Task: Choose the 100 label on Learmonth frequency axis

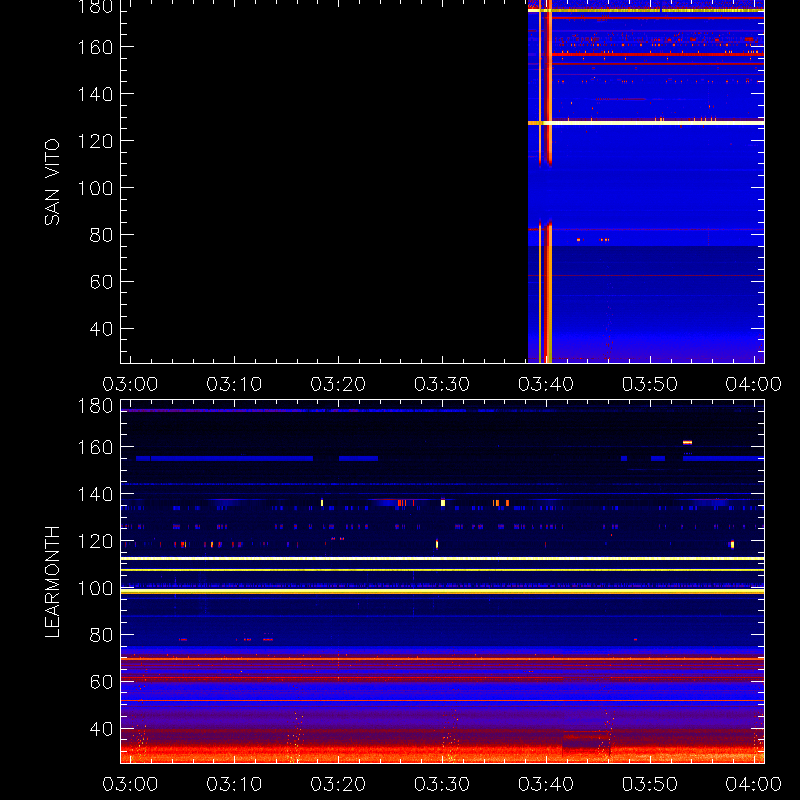Action: coord(95,588)
